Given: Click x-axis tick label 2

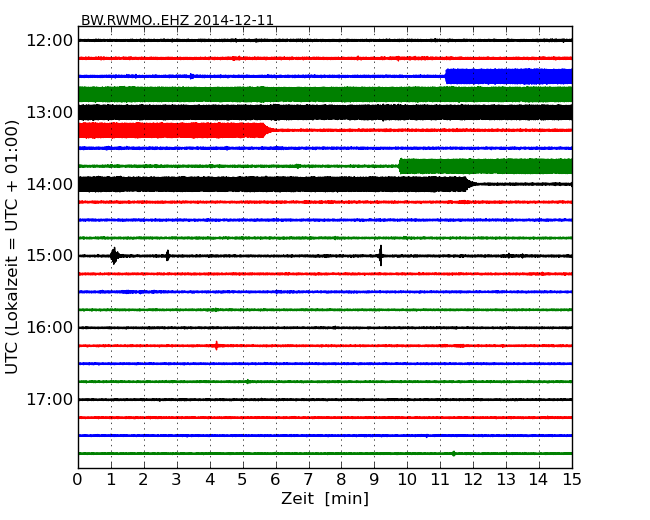Looking at the screenshot, I should pos(143,480).
